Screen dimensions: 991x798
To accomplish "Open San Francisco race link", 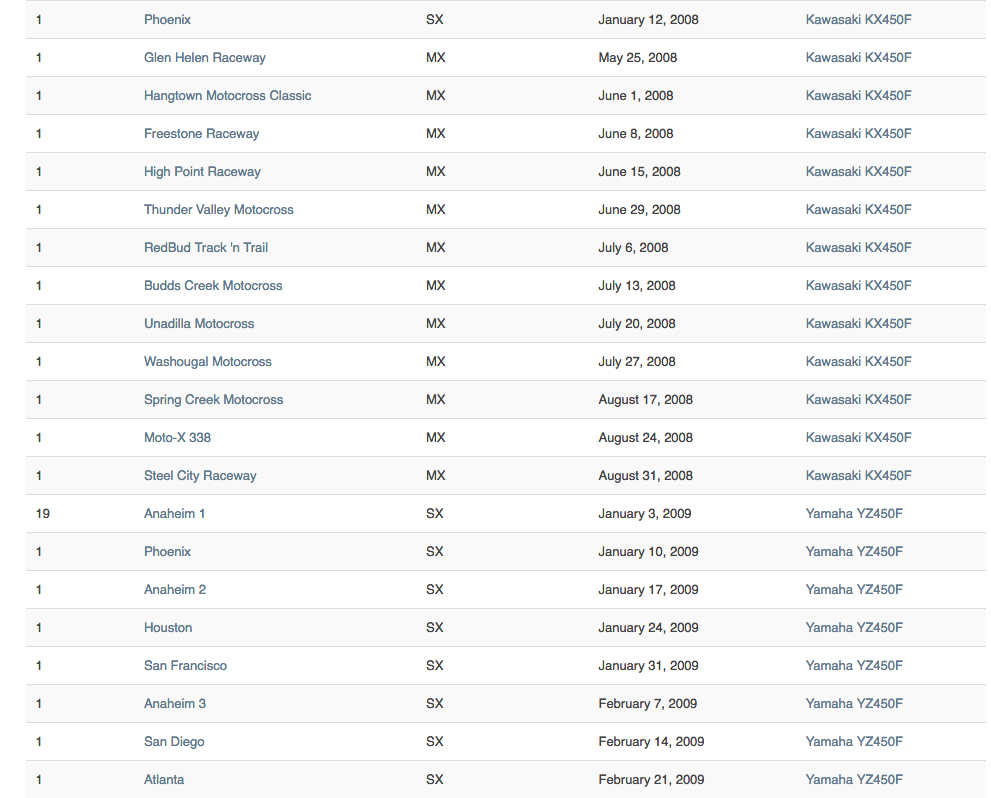I will [185, 666].
